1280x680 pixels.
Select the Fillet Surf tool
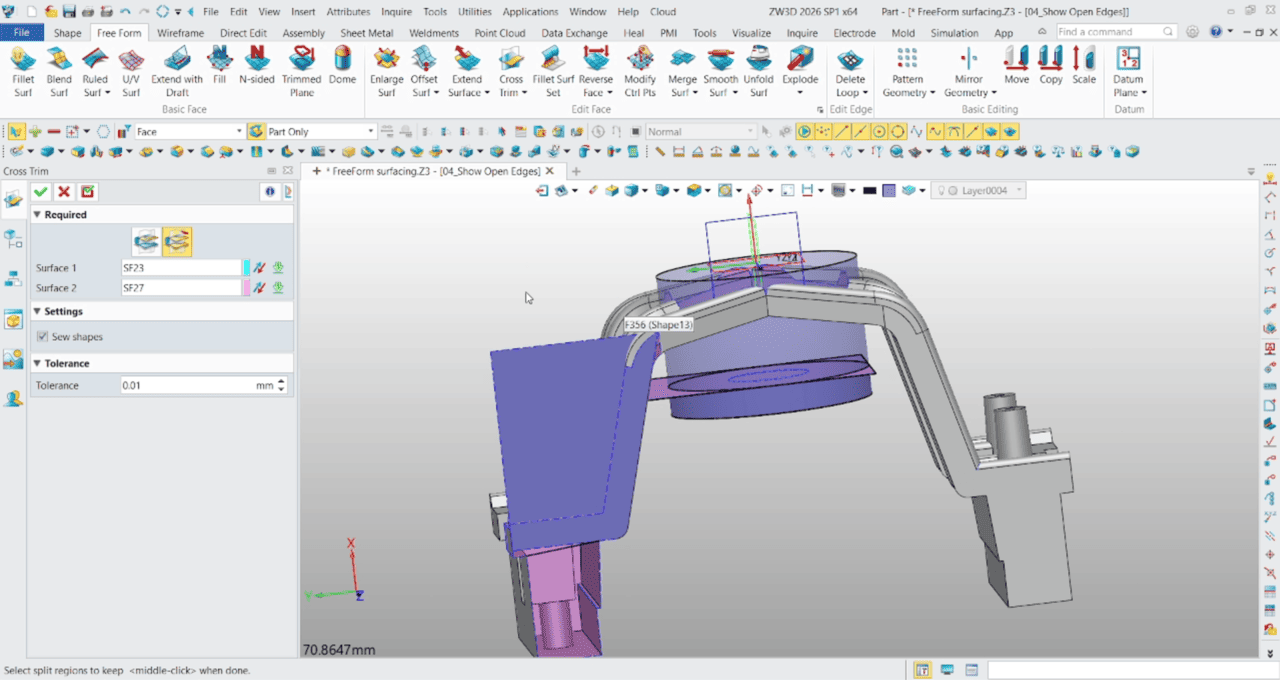[x=23, y=71]
